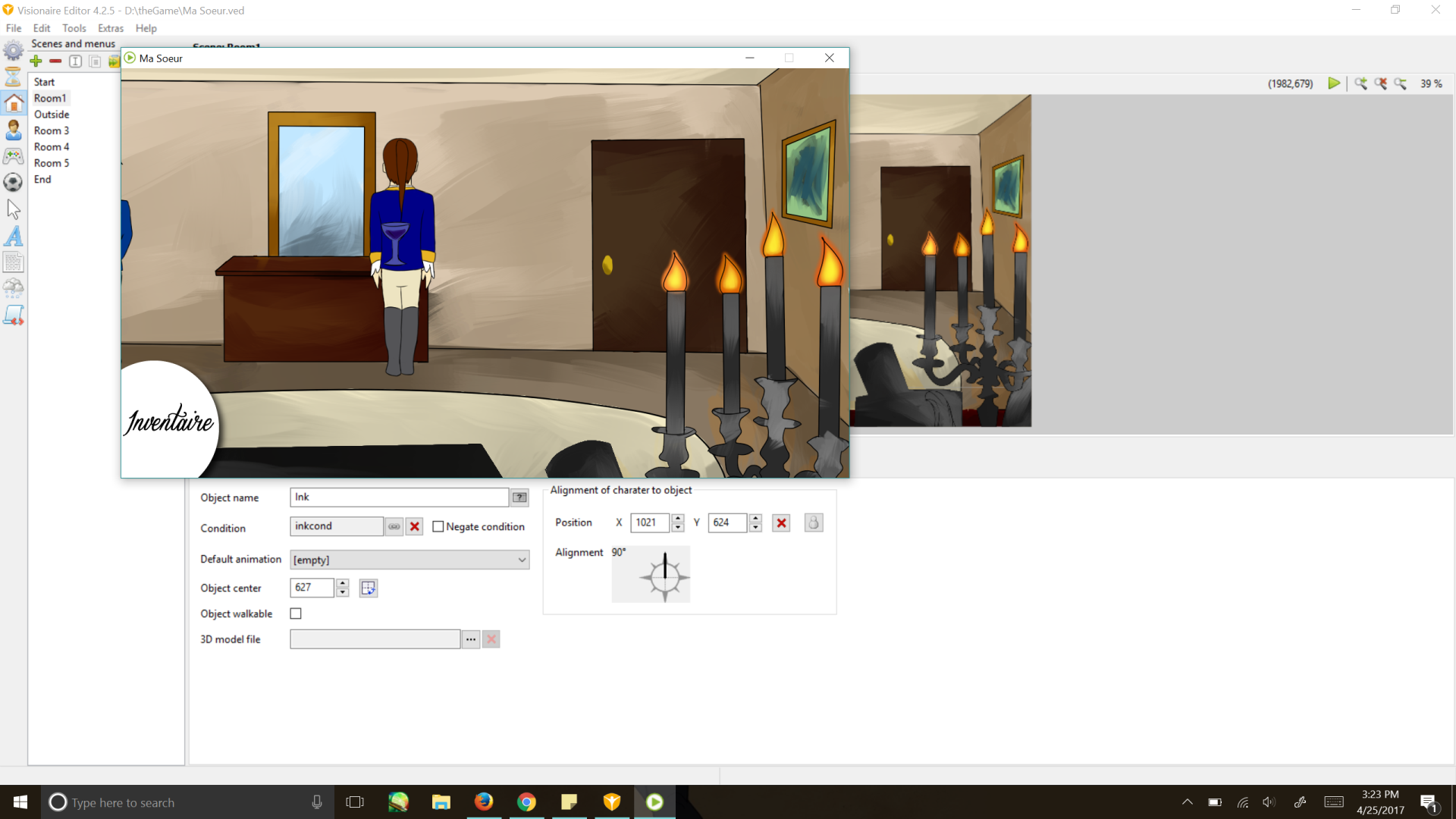Click the dark door in the Ma Soeur game window
This screenshot has width=1456, height=819.
tap(668, 245)
